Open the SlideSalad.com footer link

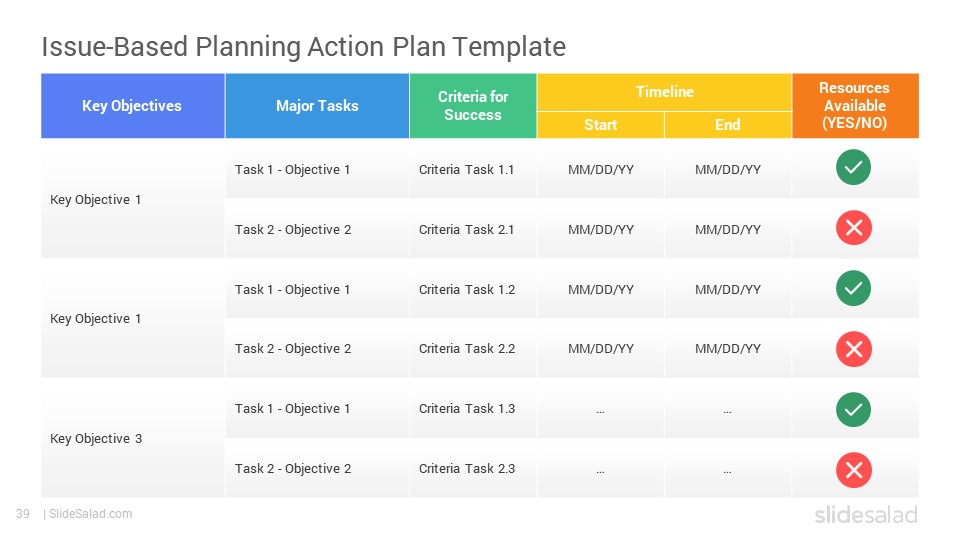click(91, 514)
